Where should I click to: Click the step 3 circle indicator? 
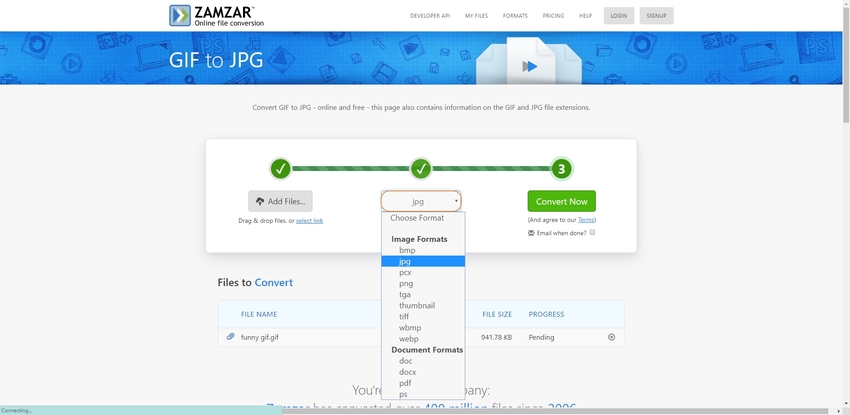click(x=562, y=168)
